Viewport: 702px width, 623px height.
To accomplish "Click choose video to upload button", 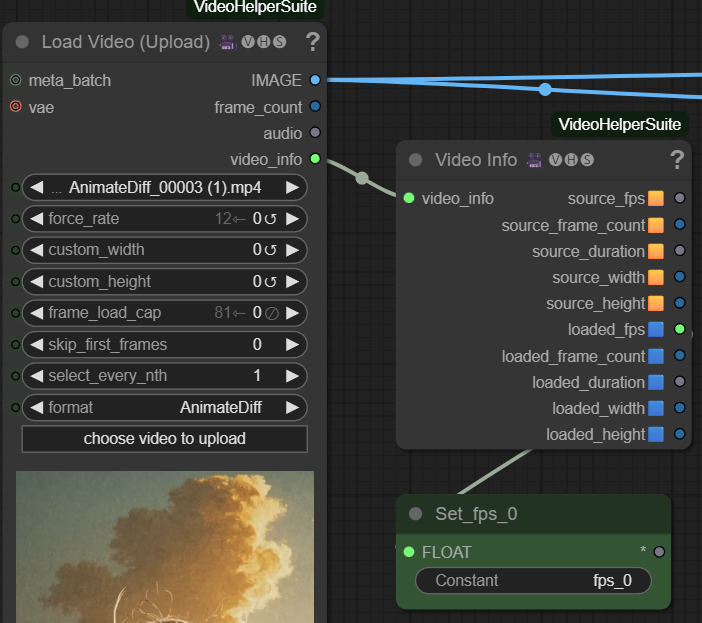I will coord(165,439).
